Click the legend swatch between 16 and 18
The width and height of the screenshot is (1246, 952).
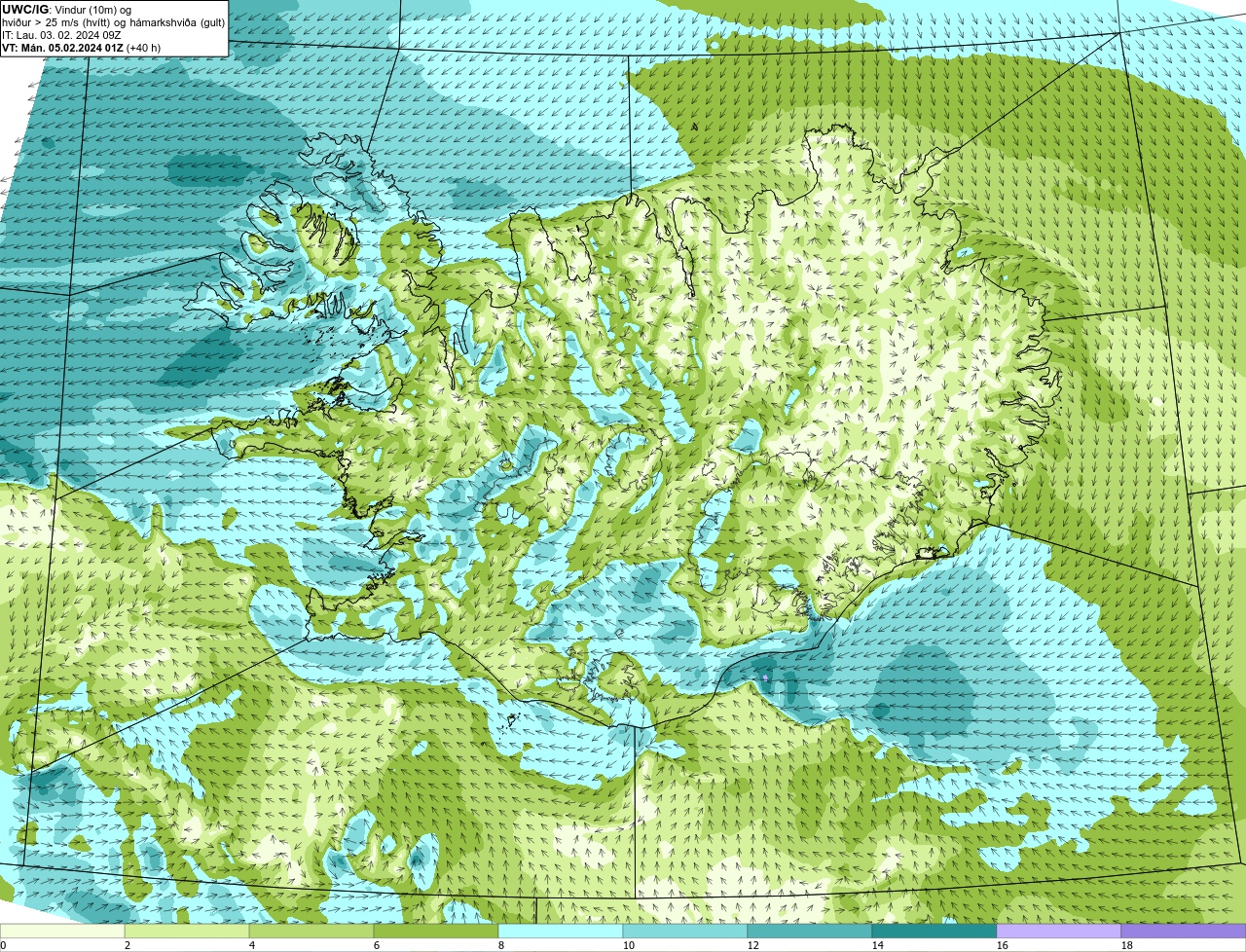coord(1059,932)
